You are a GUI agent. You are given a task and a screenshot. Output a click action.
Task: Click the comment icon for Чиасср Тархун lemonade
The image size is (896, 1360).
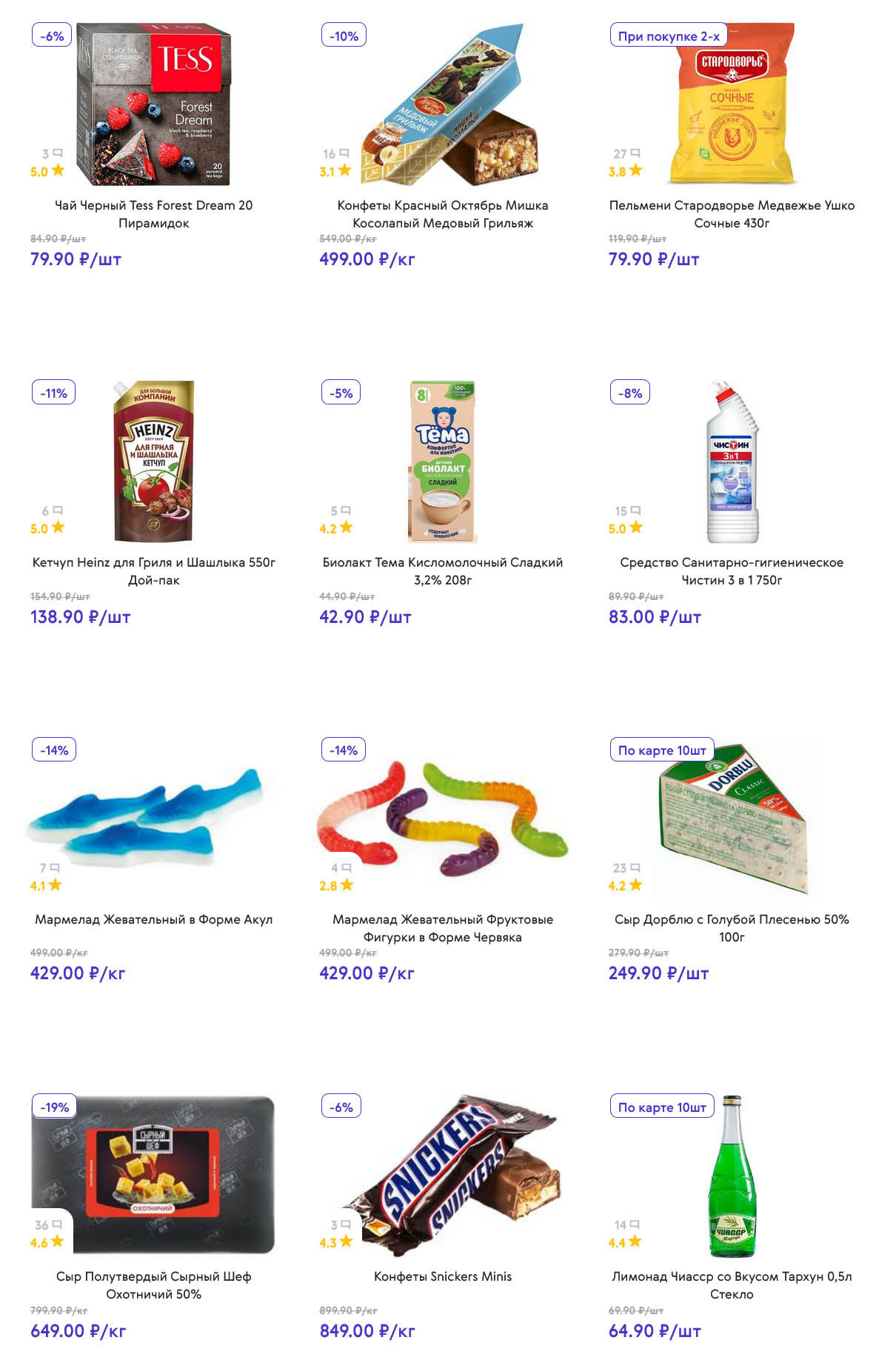pos(635,1224)
